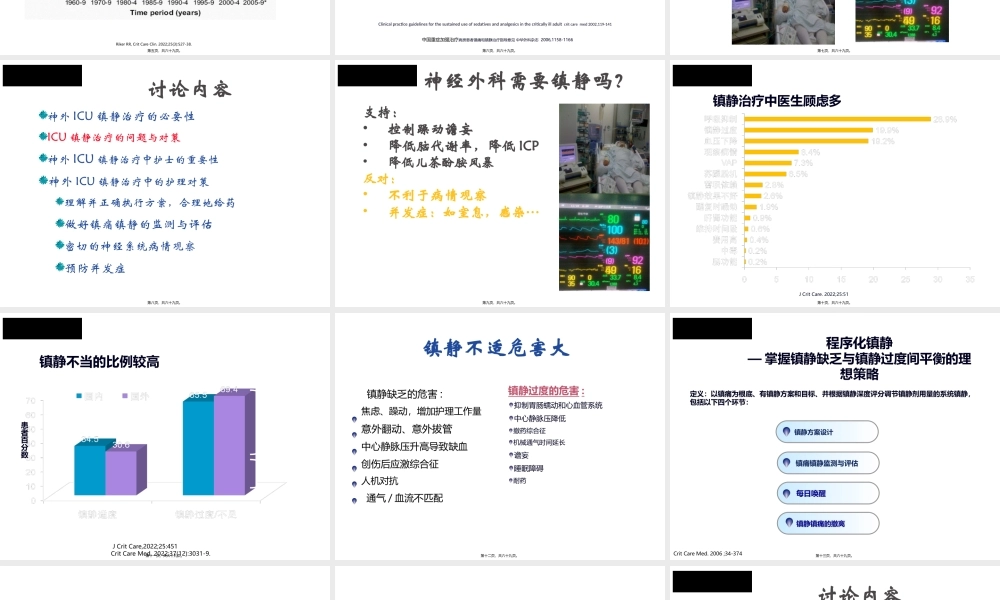Select the teardrop icon on 镇痛镇静监测与评估 button
Image resolution: width=1000 pixels, height=600 pixels.
787,462
